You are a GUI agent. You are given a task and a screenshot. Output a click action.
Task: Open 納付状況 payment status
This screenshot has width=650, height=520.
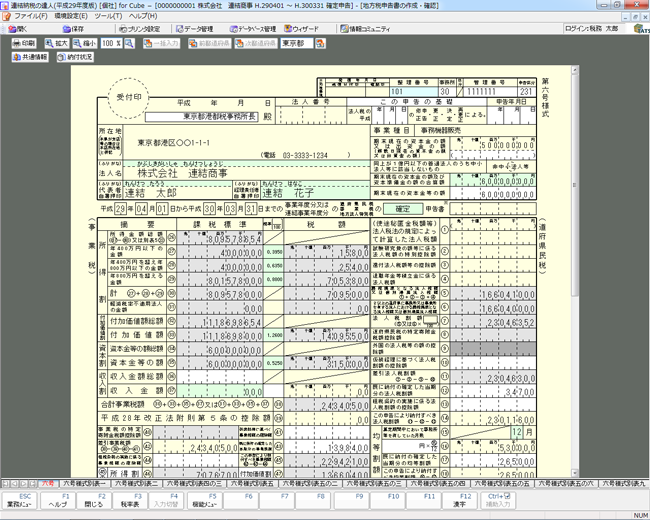pos(75,57)
